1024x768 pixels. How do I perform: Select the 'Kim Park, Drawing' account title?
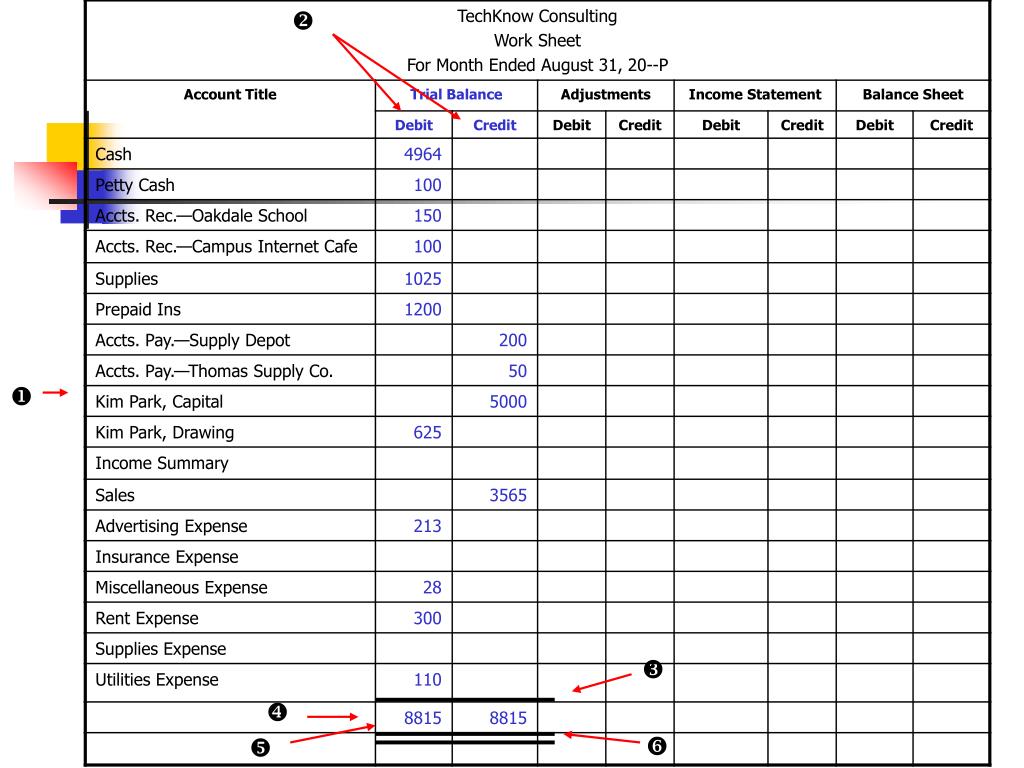165,432
